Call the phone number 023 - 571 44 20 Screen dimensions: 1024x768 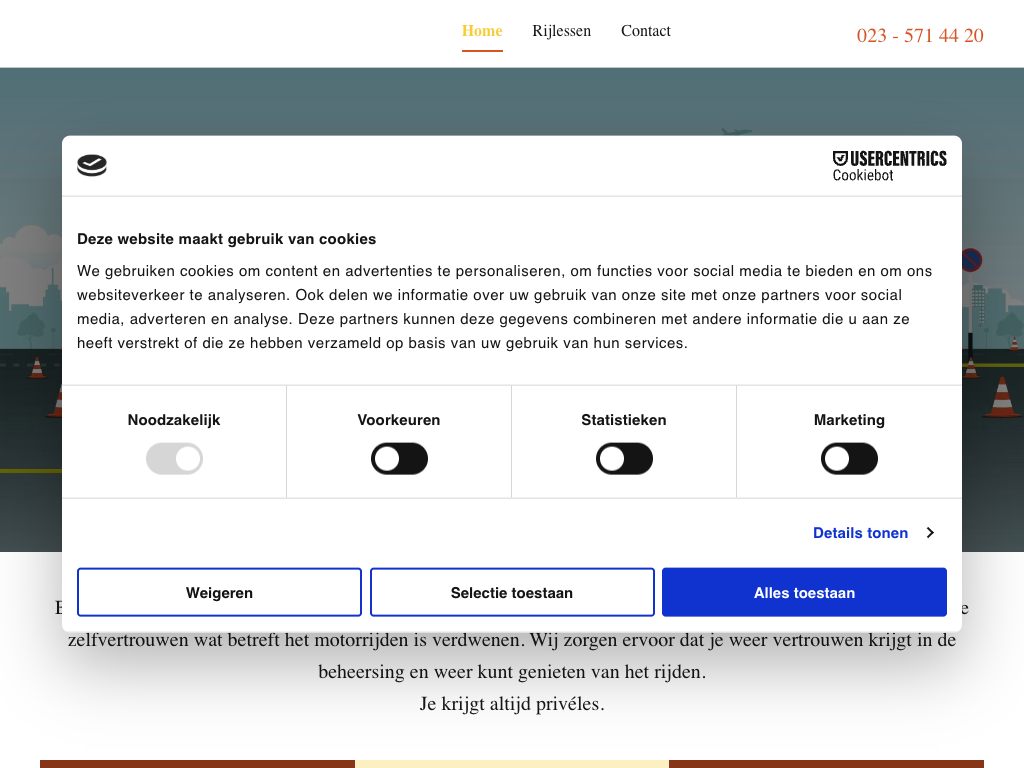[920, 36]
